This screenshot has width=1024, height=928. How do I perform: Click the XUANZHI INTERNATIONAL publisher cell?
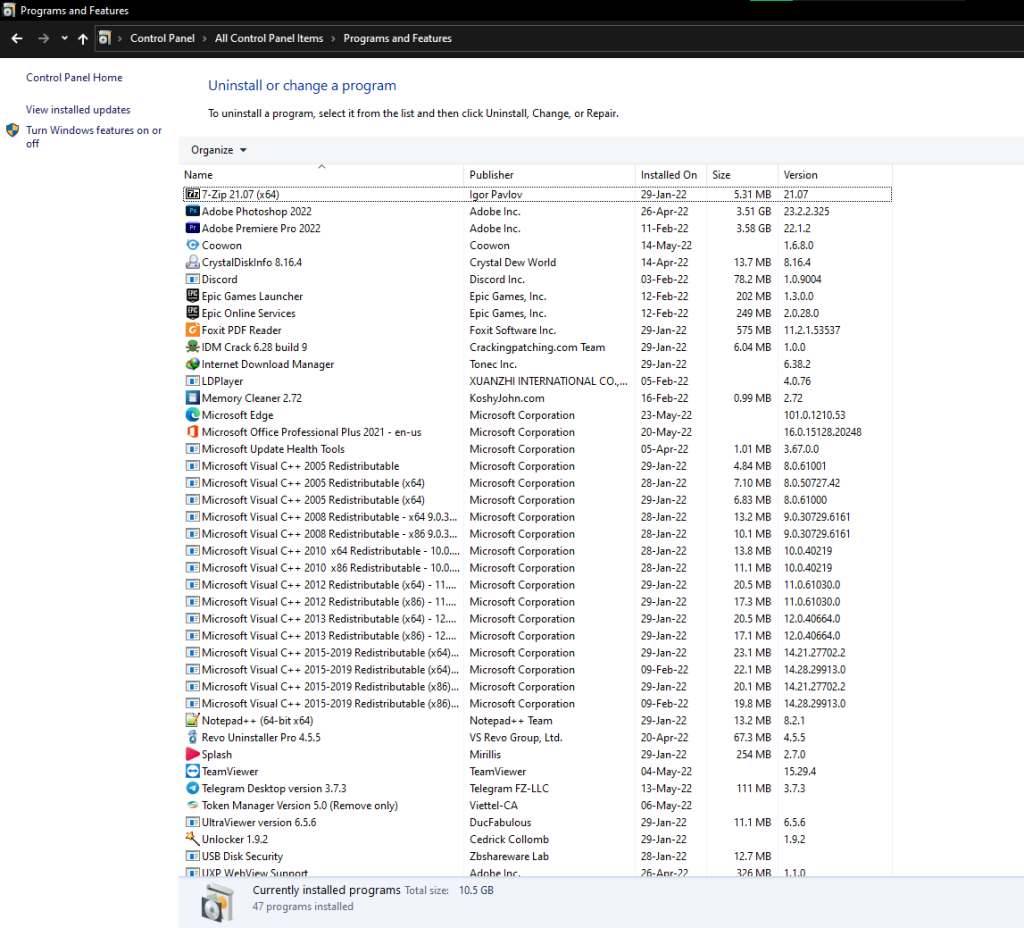549,381
